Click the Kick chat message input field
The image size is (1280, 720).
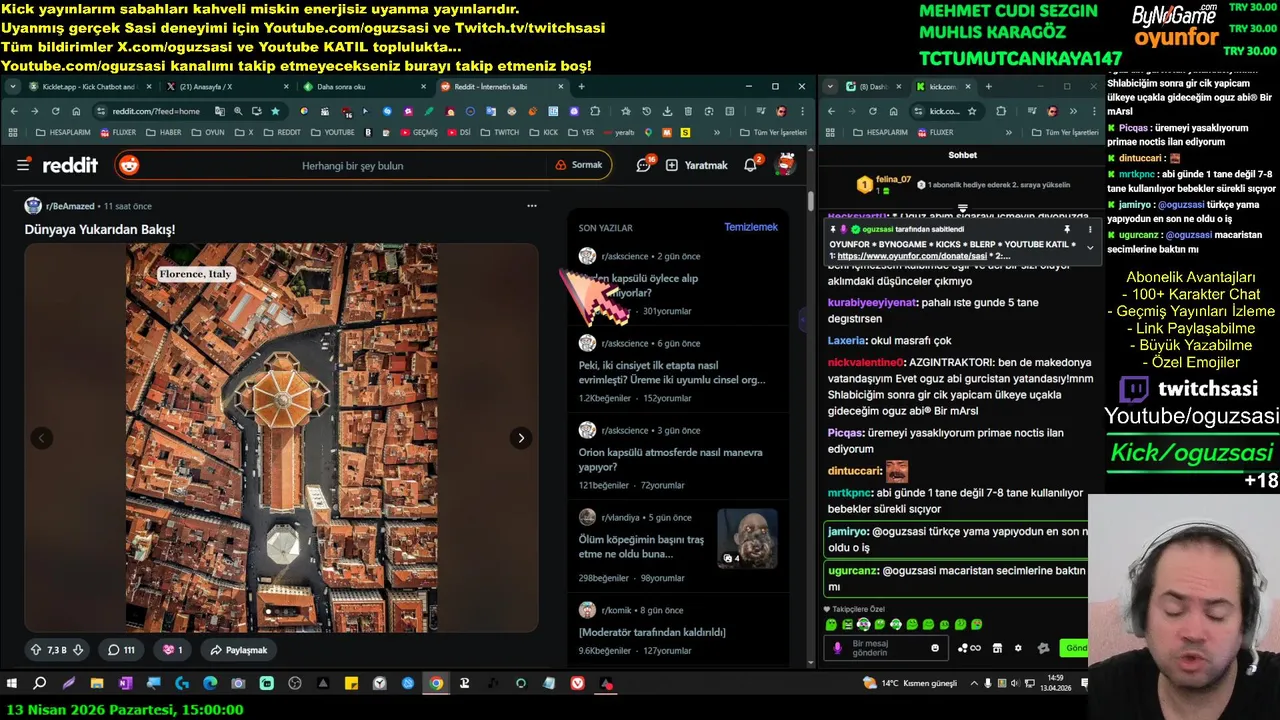point(886,647)
